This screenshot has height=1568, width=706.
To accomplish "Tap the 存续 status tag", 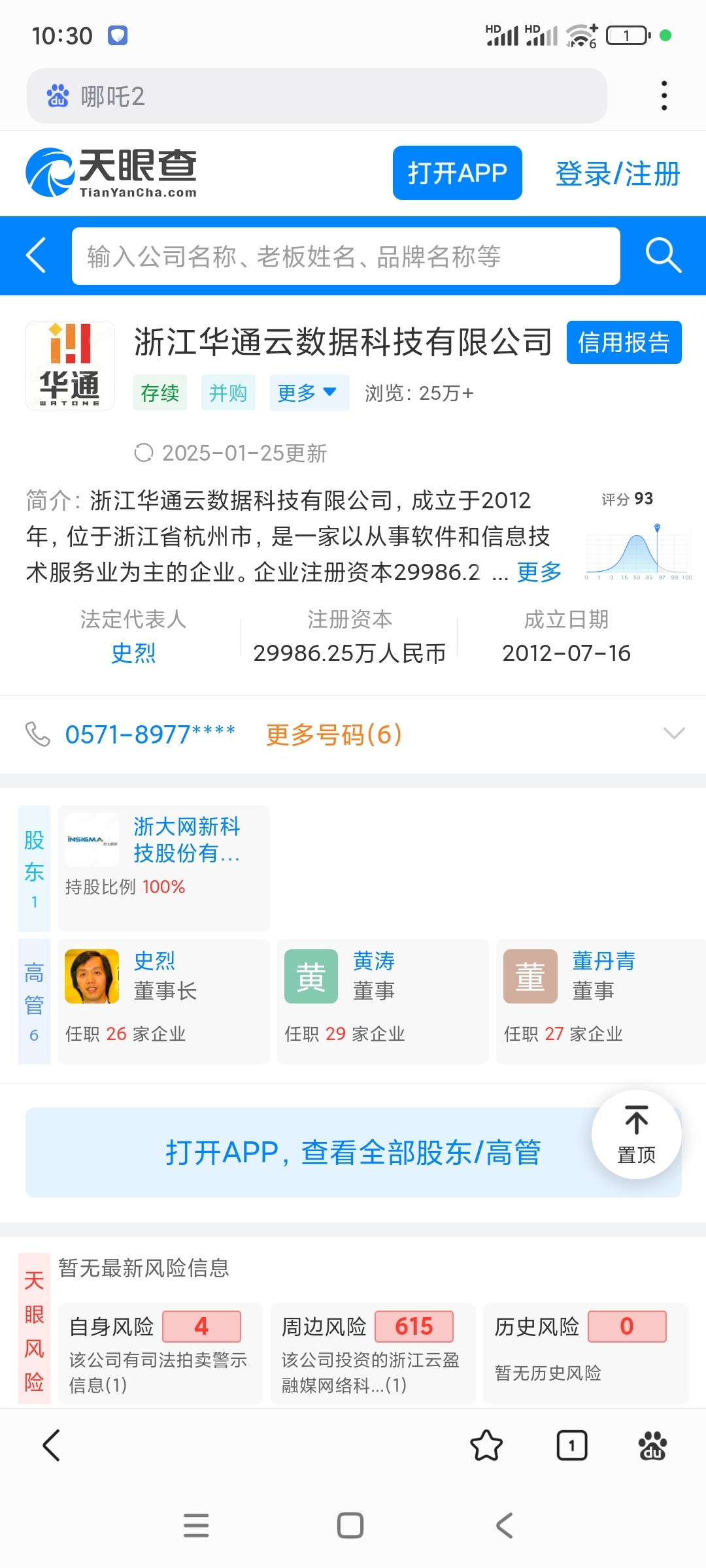I will pyautogui.click(x=160, y=393).
